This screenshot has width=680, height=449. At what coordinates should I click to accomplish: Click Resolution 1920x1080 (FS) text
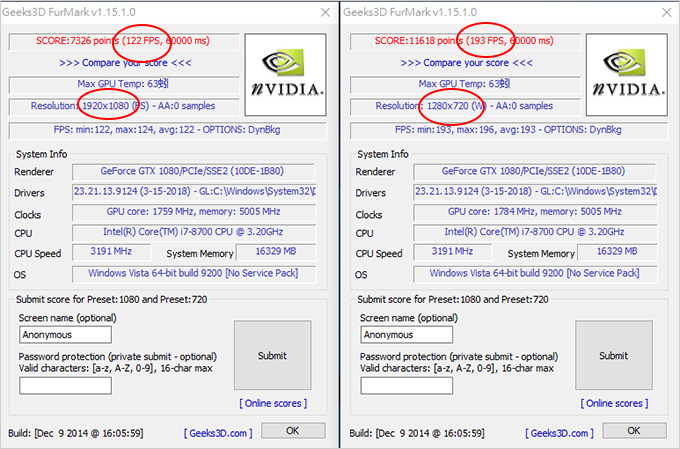pyautogui.click(x=123, y=106)
